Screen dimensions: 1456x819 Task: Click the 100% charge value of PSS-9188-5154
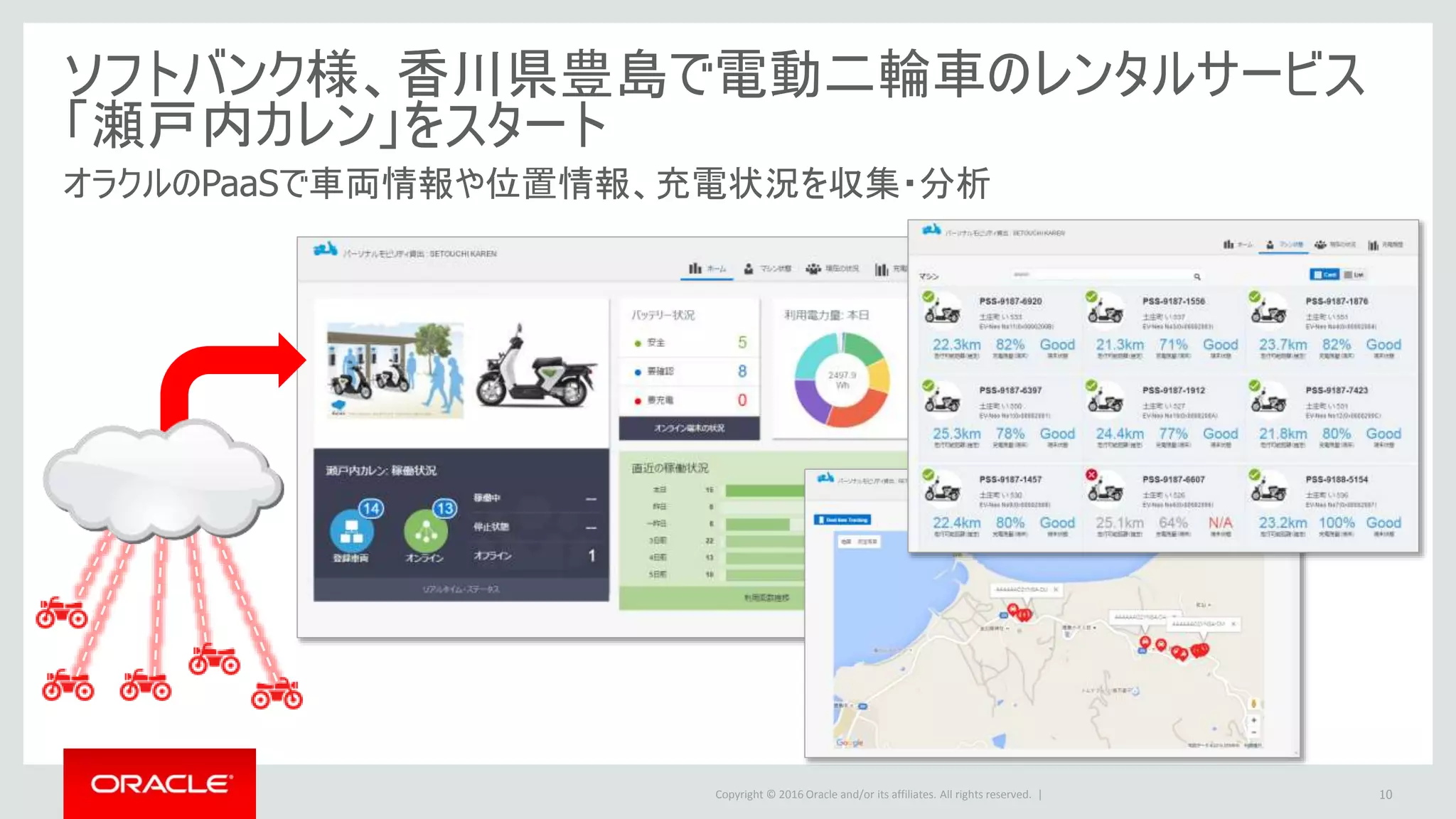coord(1337,523)
